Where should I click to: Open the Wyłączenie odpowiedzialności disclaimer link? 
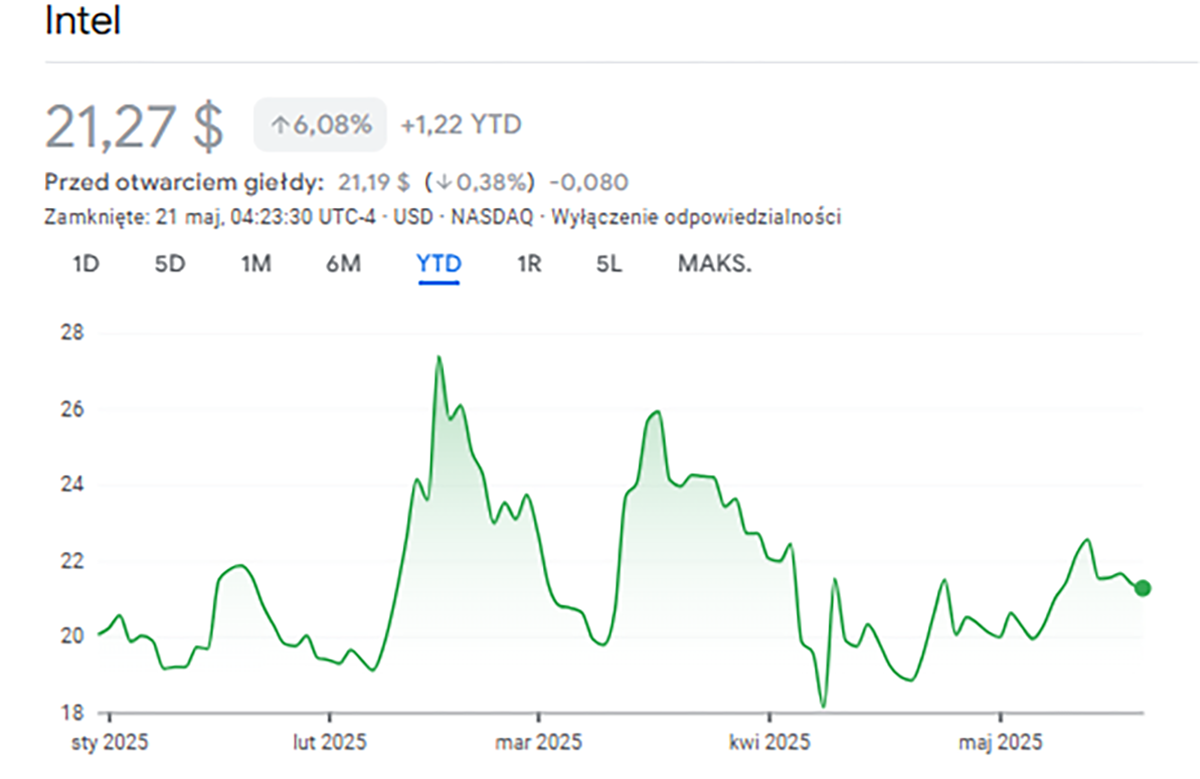click(x=696, y=217)
